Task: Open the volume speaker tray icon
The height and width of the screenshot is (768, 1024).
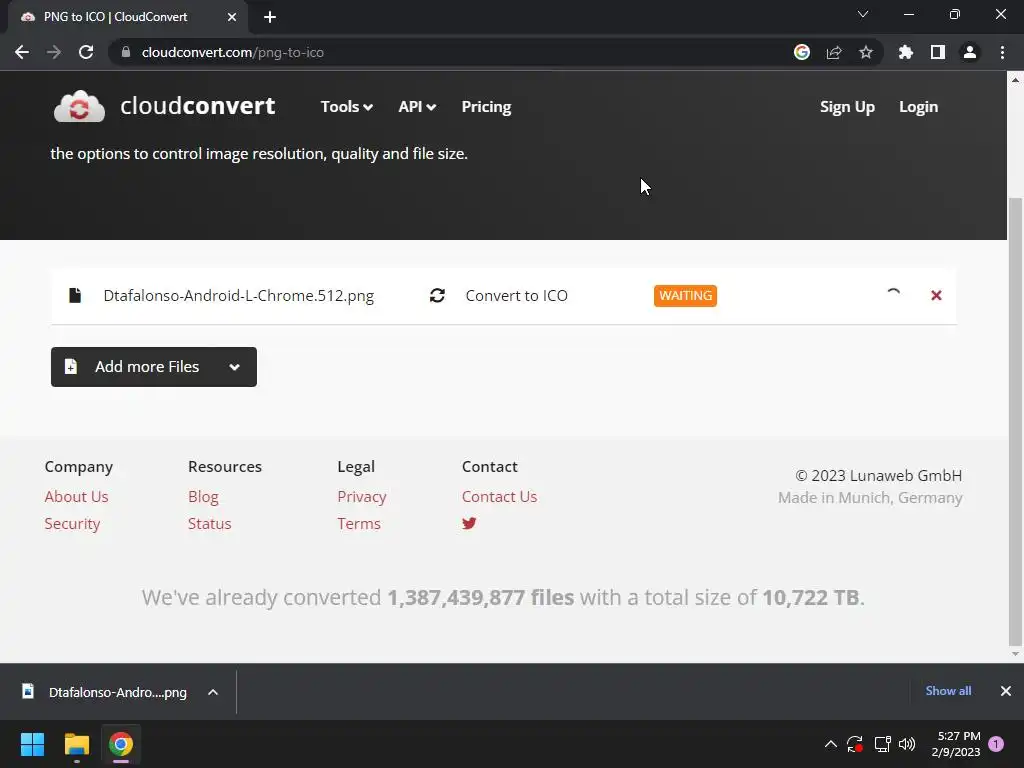Action: [907, 744]
